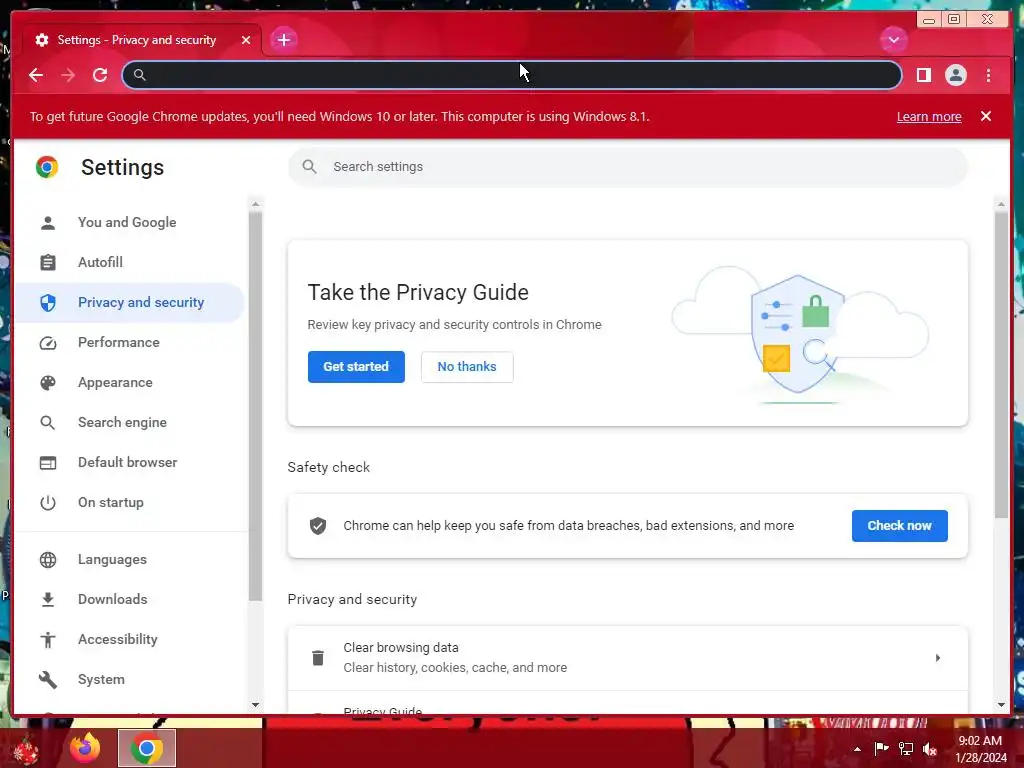Go to Default browser settings
The image size is (1024, 768).
click(x=127, y=462)
